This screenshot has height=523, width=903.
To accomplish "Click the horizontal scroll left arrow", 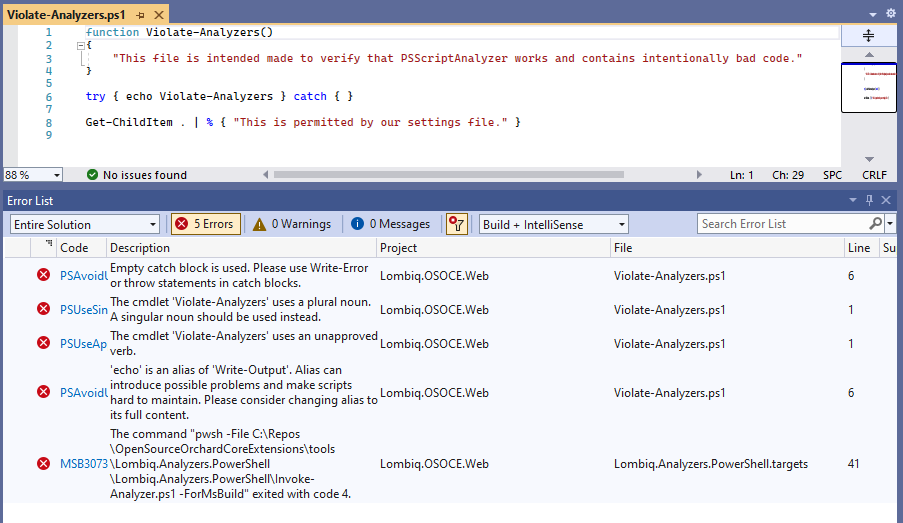I will 265,175.
